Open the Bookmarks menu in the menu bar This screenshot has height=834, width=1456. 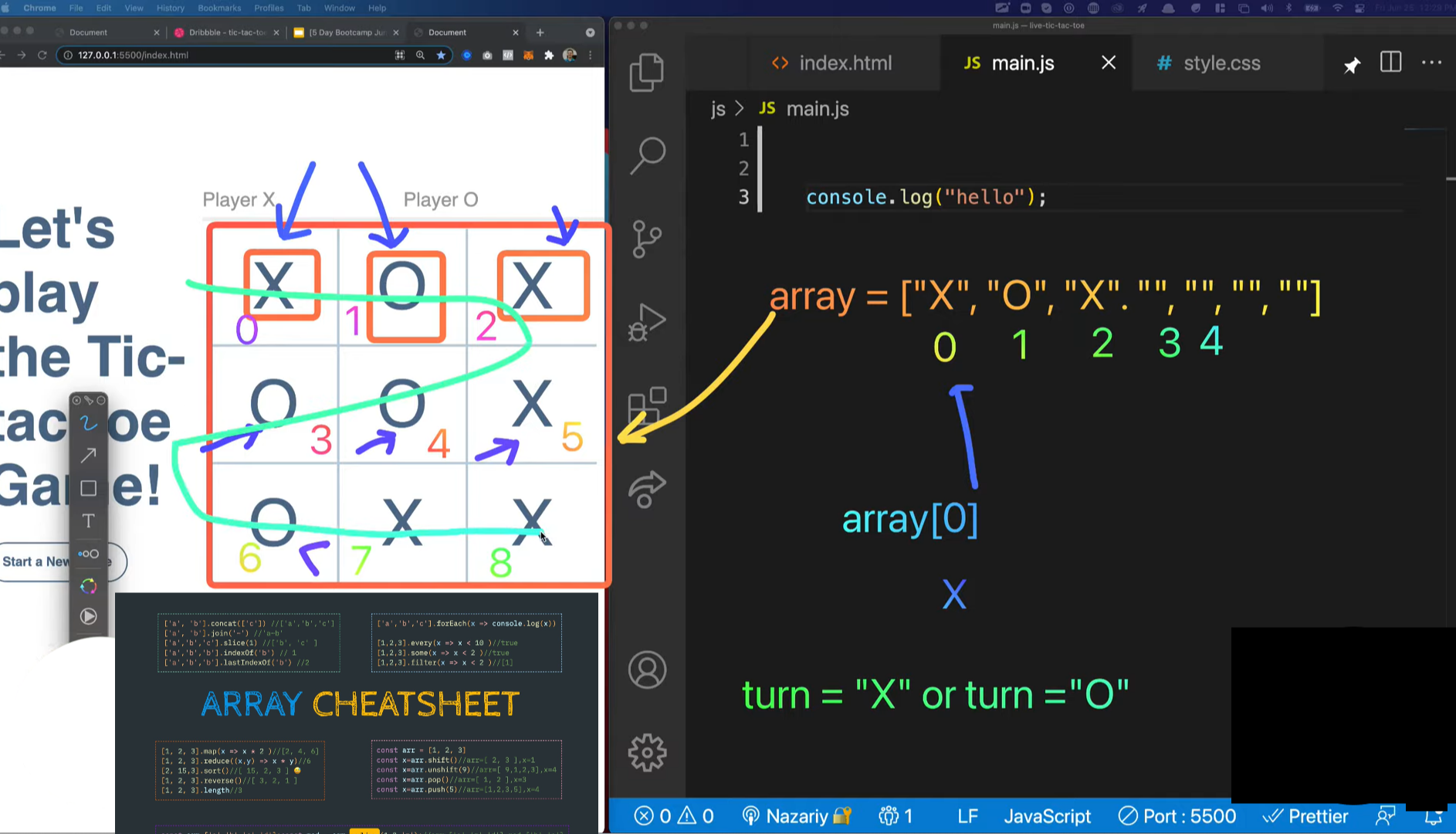click(219, 8)
